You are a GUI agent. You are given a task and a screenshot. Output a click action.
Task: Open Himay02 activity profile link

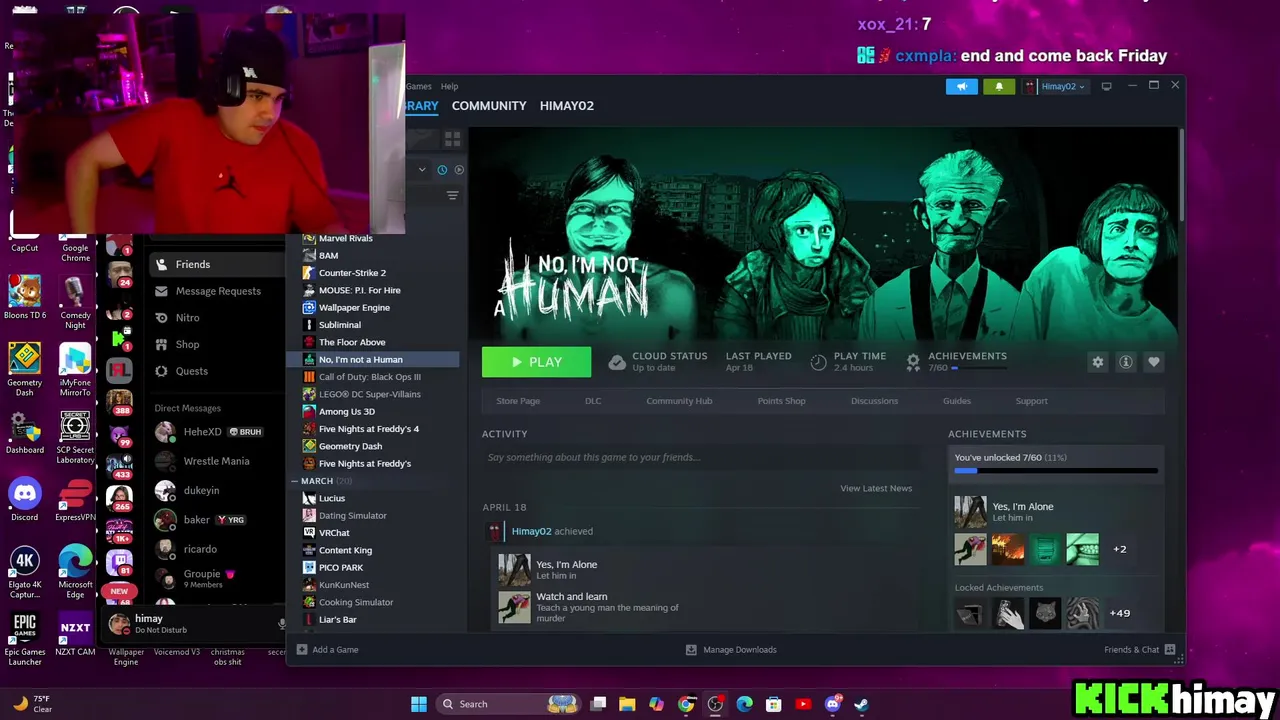[x=531, y=532]
